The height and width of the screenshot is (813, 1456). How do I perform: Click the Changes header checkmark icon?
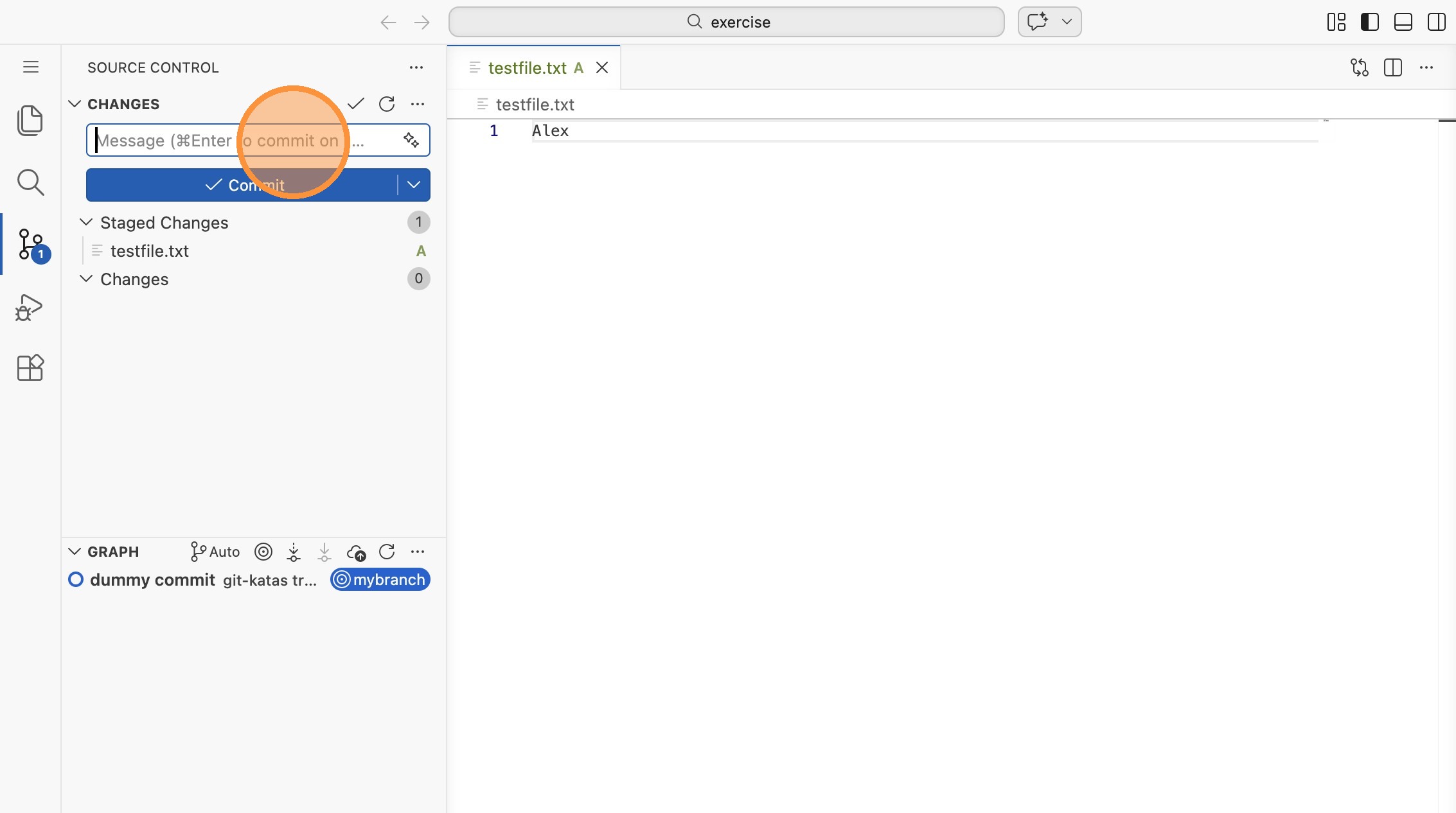pyautogui.click(x=356, y=104)
